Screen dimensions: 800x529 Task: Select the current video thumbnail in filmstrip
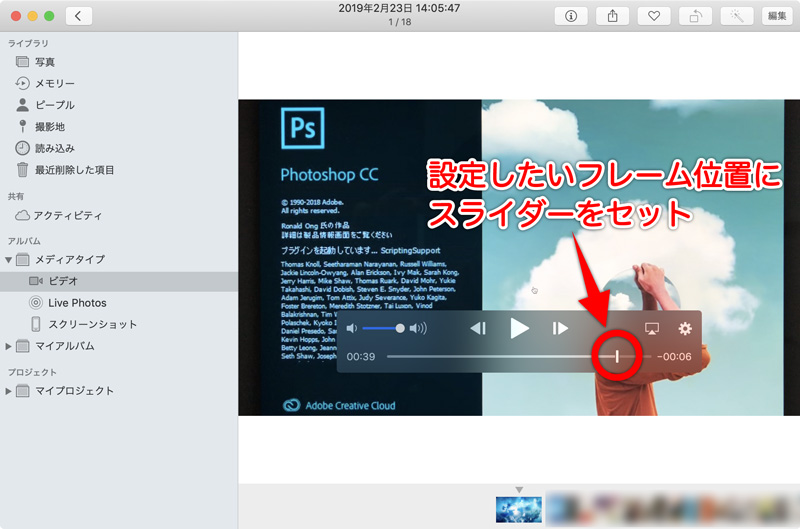tap(519, 510)
